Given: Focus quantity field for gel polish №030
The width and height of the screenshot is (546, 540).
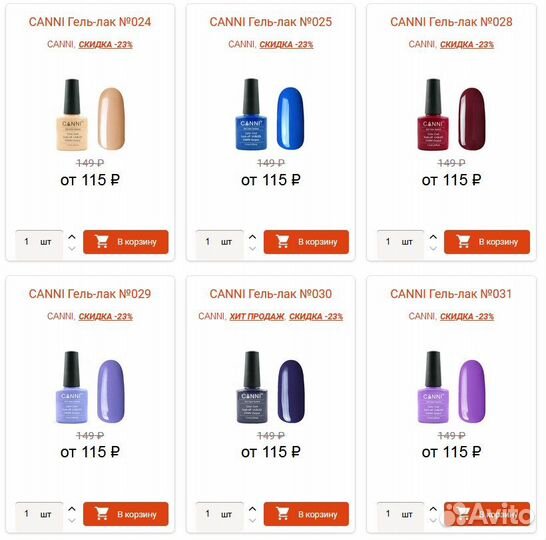Looking at the screenshot, I should point(220,514).
